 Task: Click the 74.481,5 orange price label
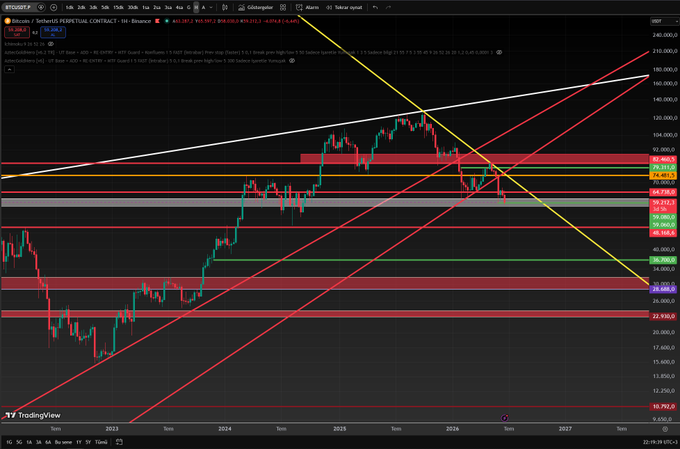(663, 175)
